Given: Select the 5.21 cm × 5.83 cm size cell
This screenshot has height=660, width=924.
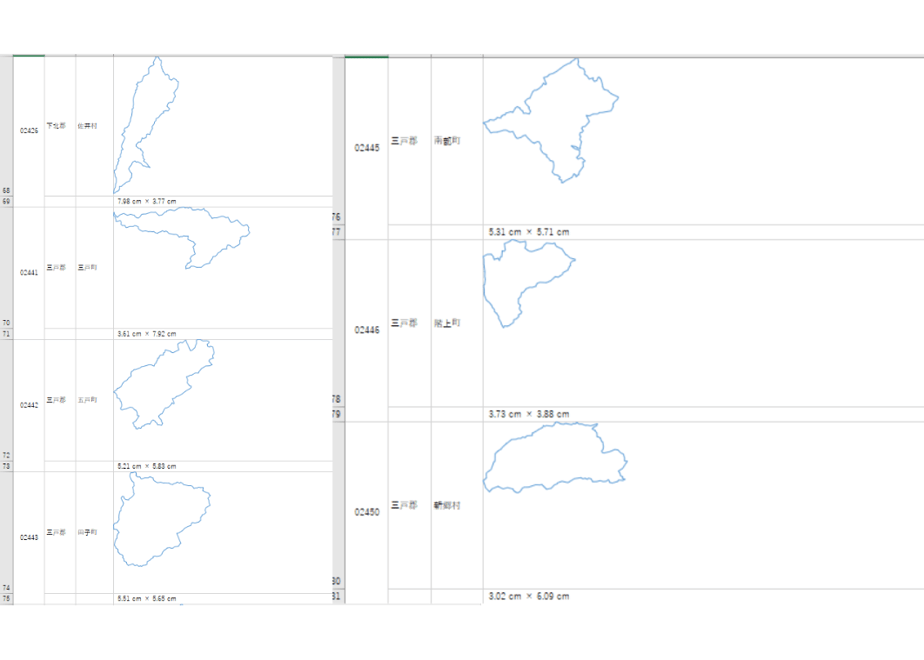Looking at the screenshot, I should 223,466.
